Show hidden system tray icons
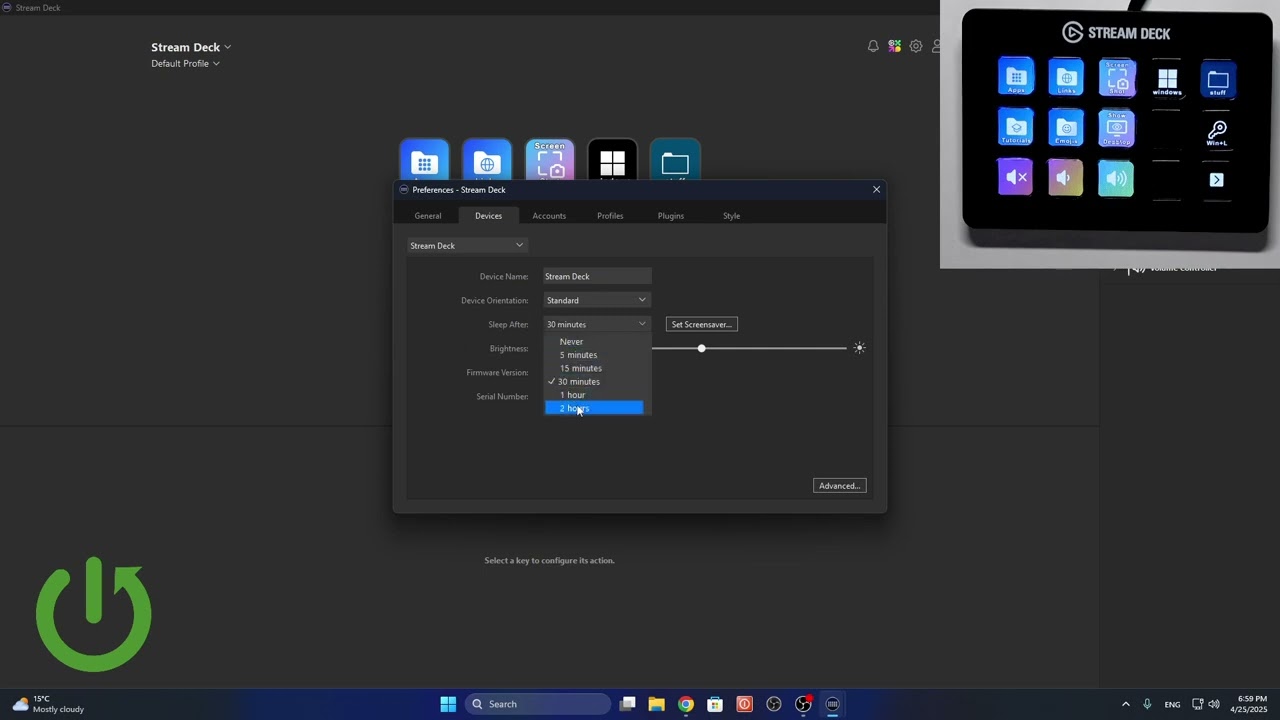 (x=1125, y=704)
